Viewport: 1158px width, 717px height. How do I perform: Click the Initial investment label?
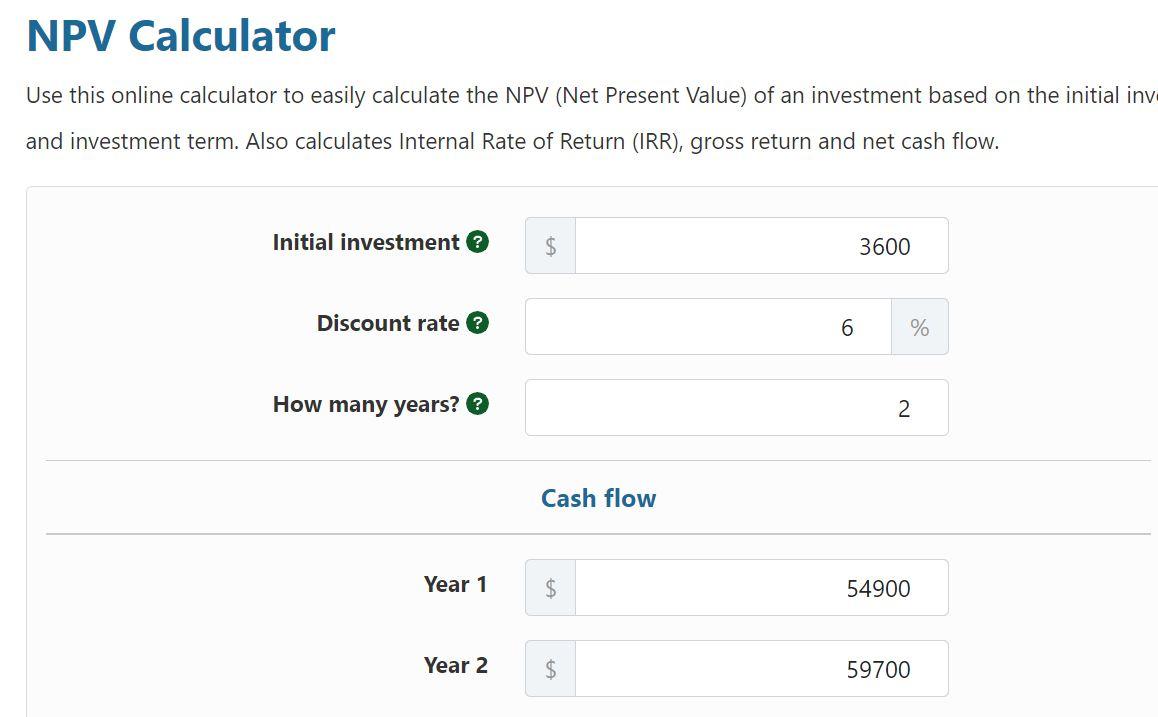366,241
